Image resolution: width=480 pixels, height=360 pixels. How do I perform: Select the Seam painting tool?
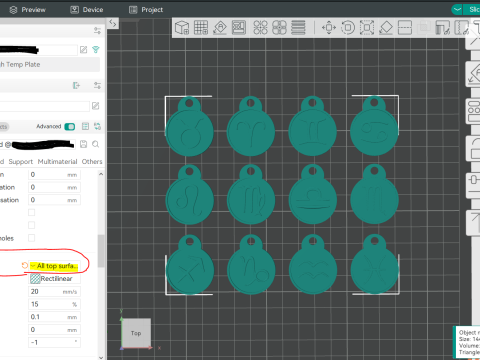coord(462,28)
